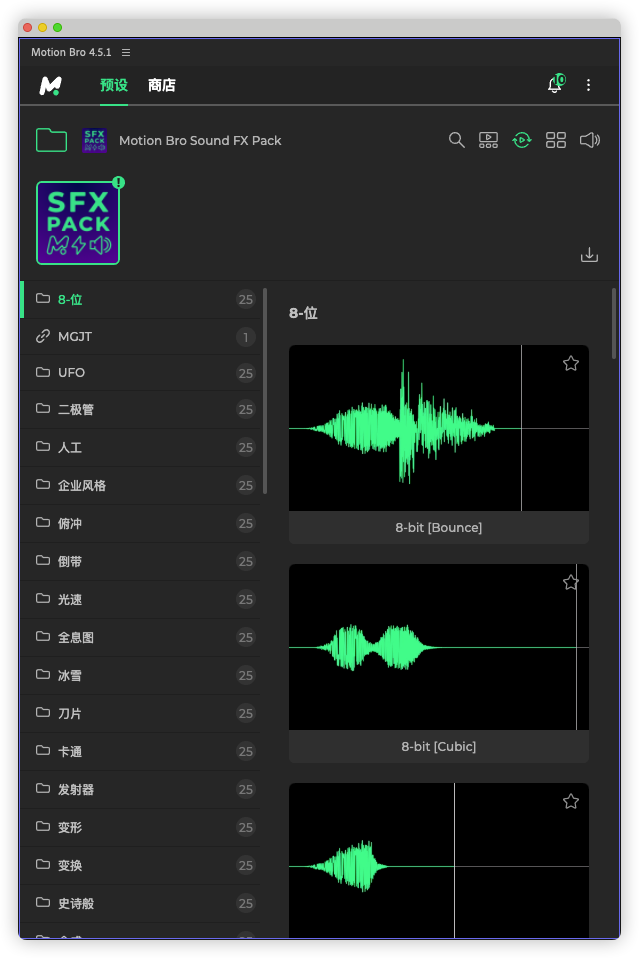Click the download icon below the toolbar

click(589, 254)
